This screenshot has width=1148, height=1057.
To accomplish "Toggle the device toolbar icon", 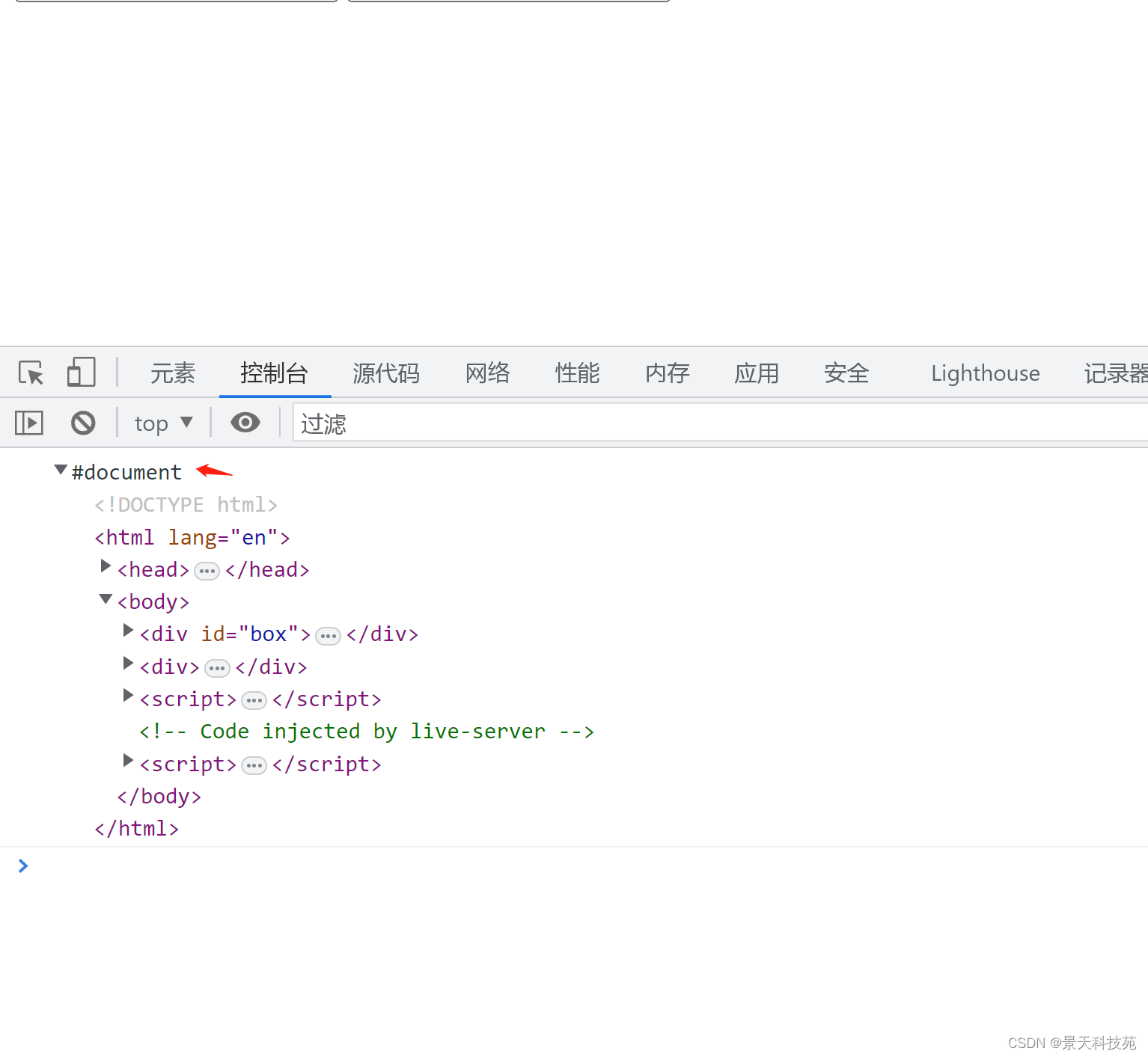I will [x=81, y=372].
